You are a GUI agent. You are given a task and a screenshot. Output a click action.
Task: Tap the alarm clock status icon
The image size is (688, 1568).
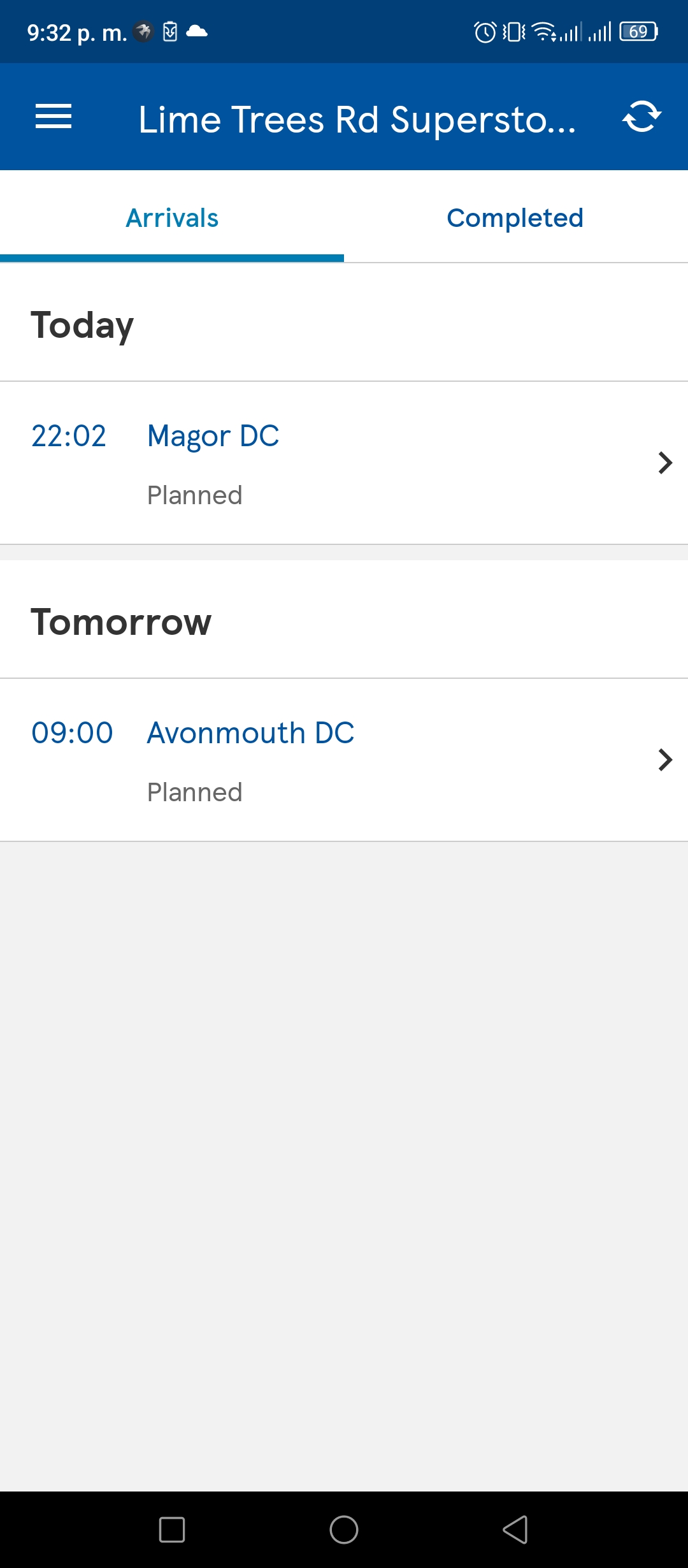485,32
